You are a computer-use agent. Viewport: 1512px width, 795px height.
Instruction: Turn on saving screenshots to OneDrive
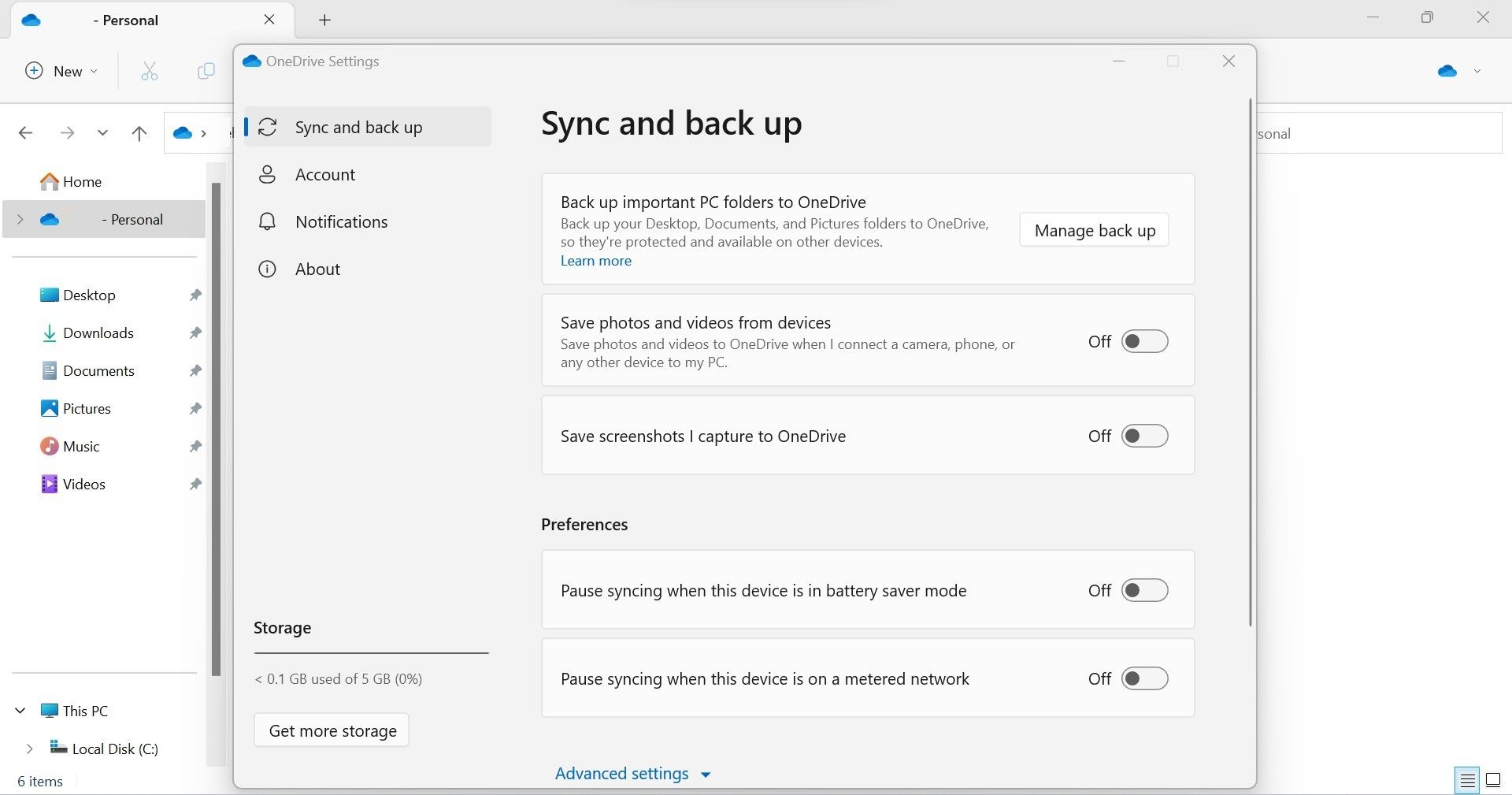click(1144, 436)
